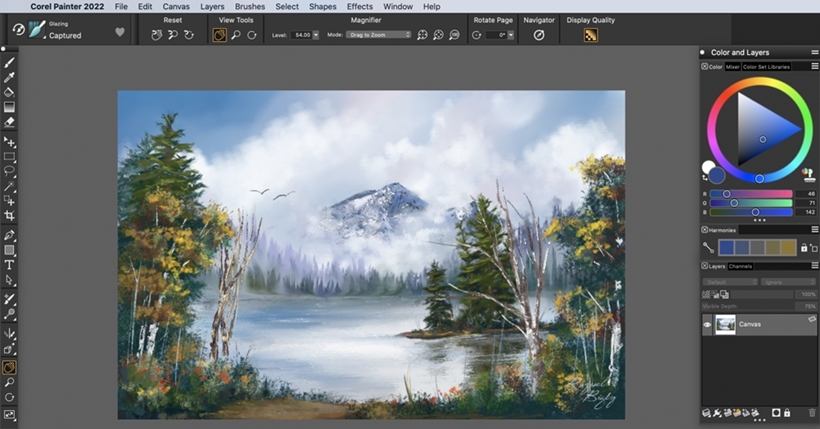Select the Layer Adjuster tool

[9, 142]
